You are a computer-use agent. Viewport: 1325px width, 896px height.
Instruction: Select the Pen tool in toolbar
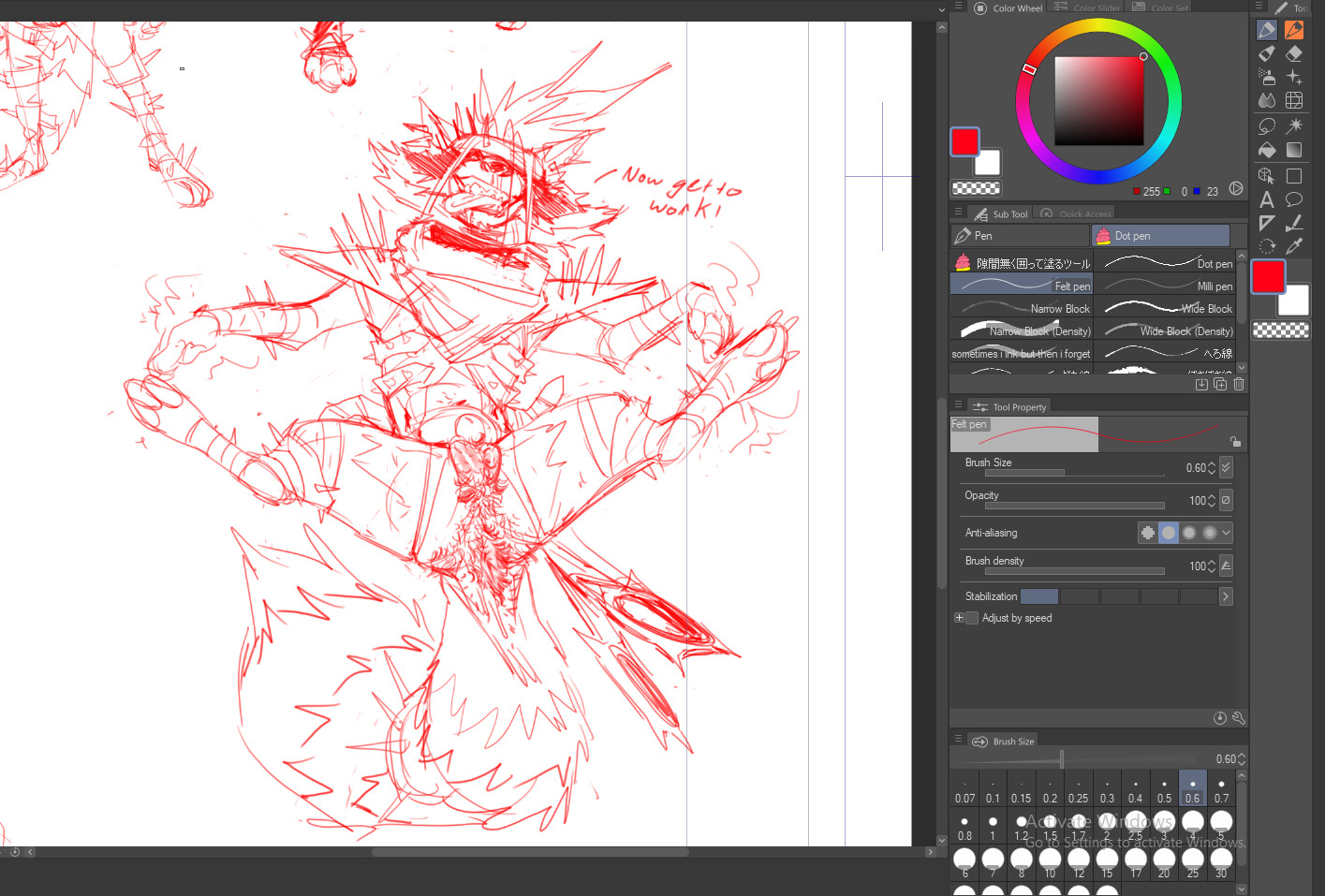point(1267,30)
